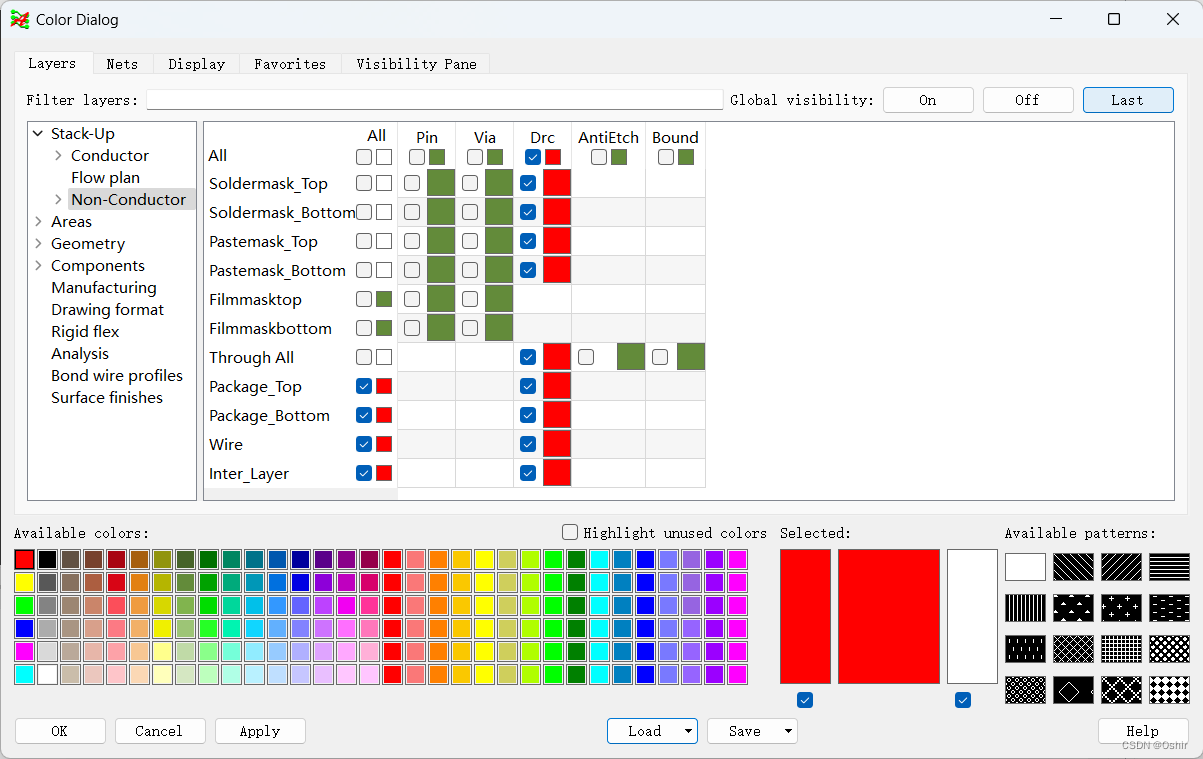Viewport: 1203px width, 759px height.
Task: Pick the plus signs pattern
Action: 1121,608
